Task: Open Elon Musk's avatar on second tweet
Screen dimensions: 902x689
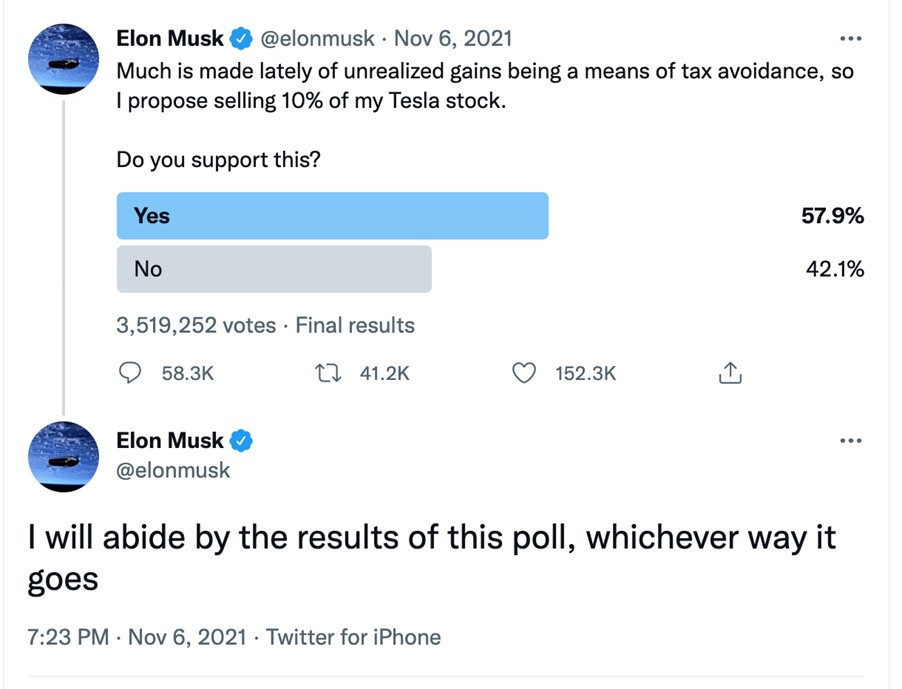Action: pos(63,457)
